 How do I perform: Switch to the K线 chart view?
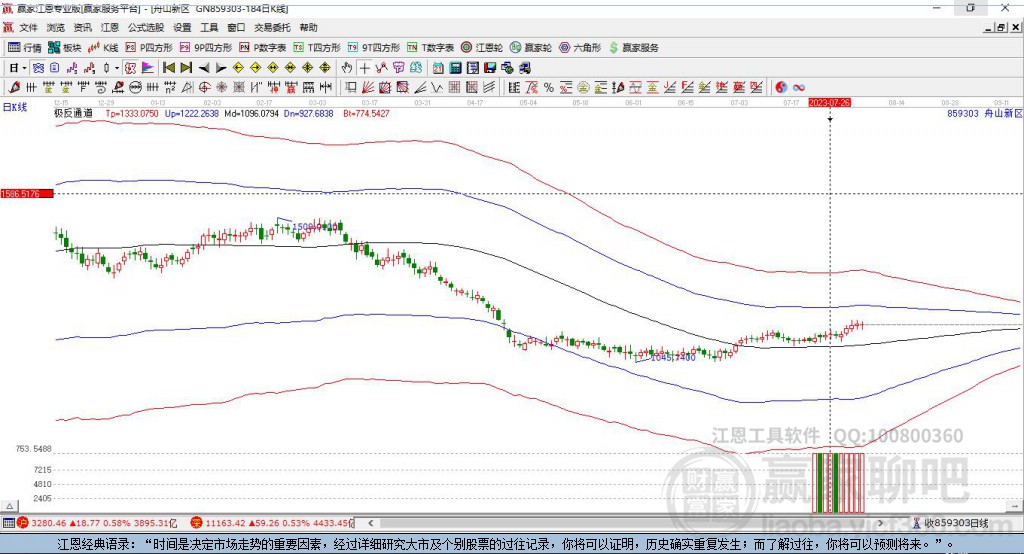coord(103,48)
